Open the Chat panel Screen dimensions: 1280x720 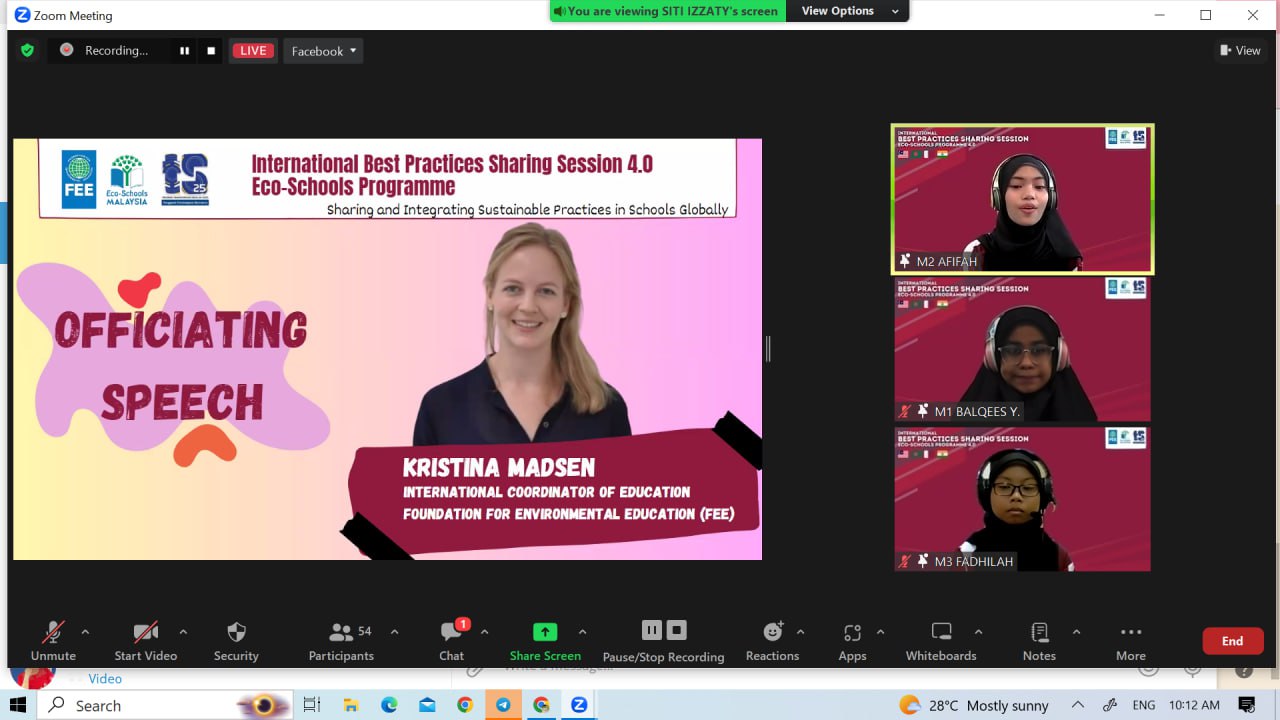(452, 641)
